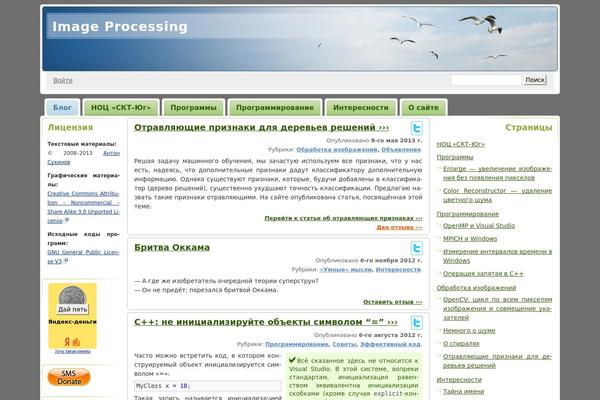The height and width of the screenshot is (400, 600).
Task: Open Операция запятая в C++ link
Action: coord(483,274)
